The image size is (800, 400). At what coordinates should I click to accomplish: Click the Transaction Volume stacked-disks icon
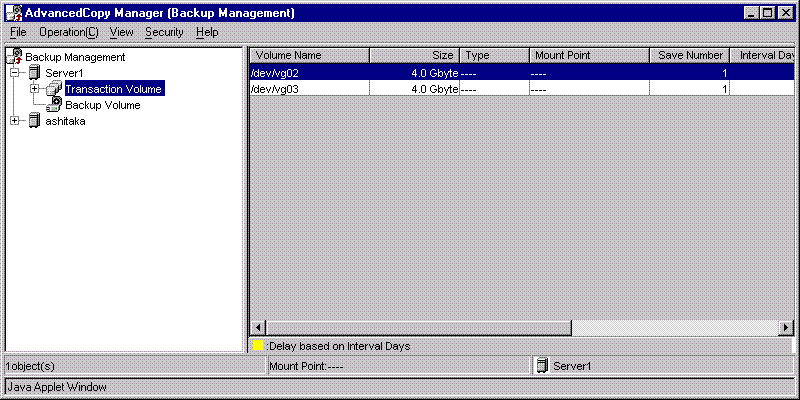pyautogui.click(x=54, y=89)
